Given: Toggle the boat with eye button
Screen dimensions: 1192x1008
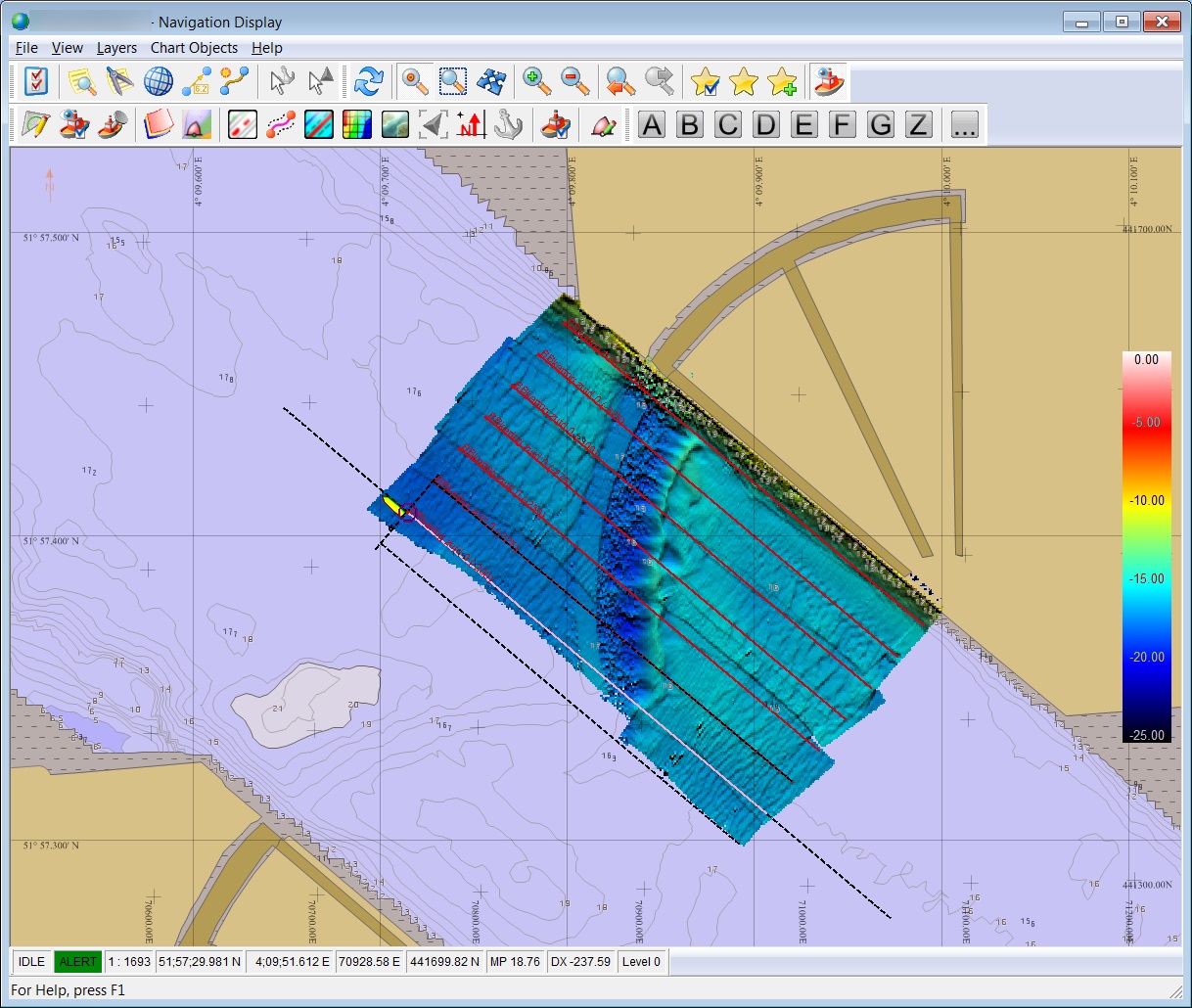Looking at the screenshot, I should [x=829, y=82].
